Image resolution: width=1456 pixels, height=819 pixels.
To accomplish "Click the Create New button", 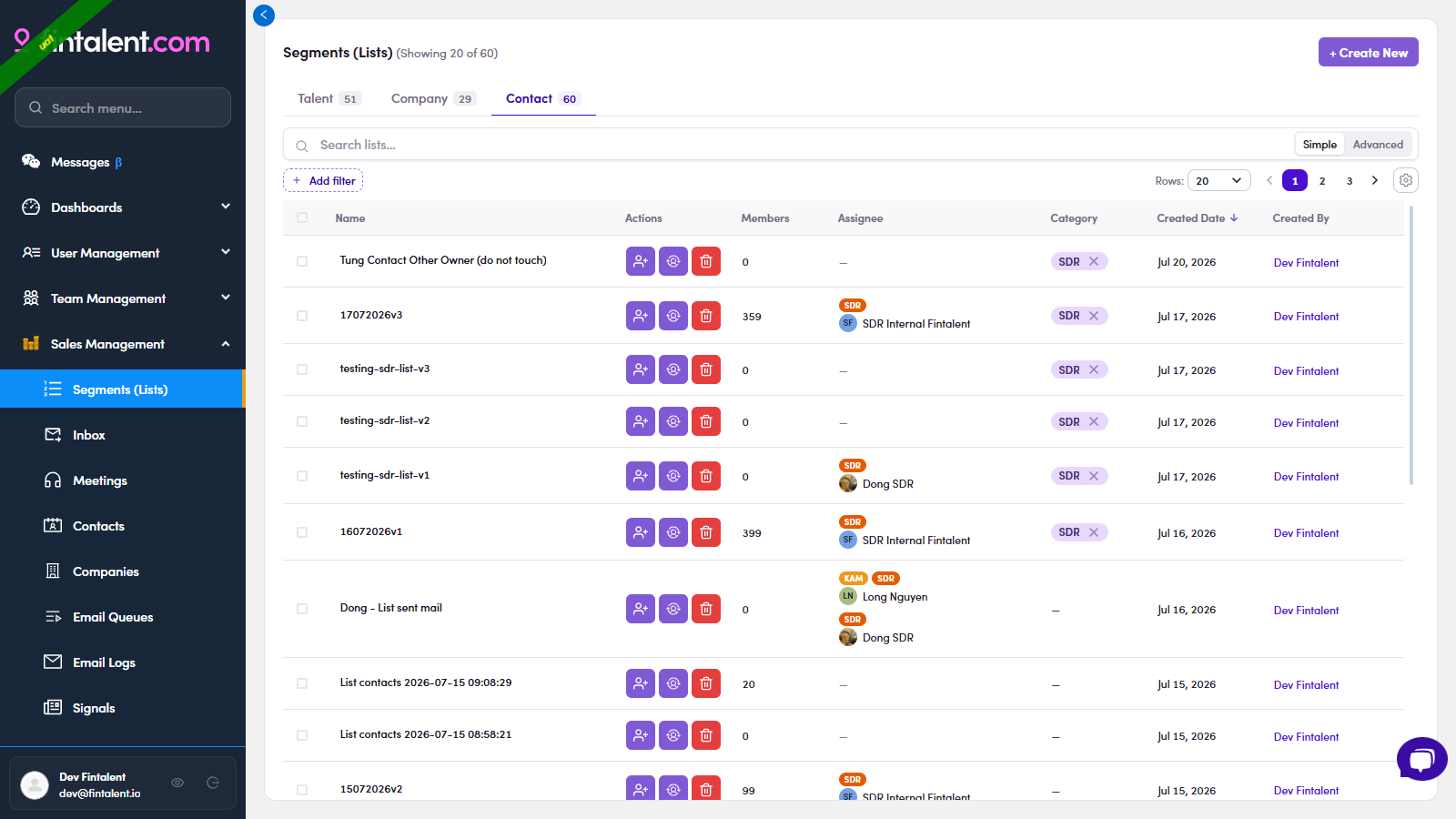I will pyautogui.click(x=1368, y=52).
